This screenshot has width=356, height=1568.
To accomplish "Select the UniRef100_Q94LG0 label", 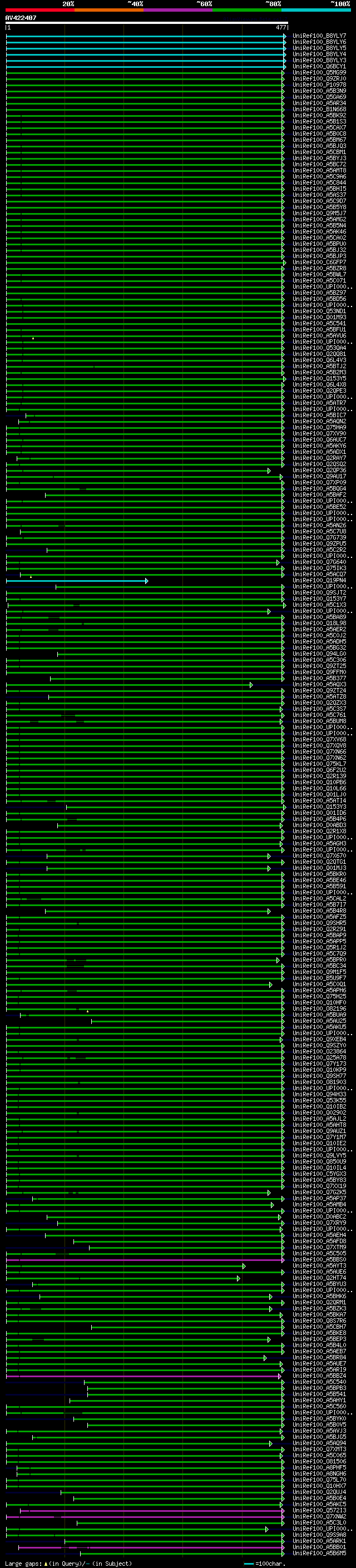I will (x=319, y=654).
